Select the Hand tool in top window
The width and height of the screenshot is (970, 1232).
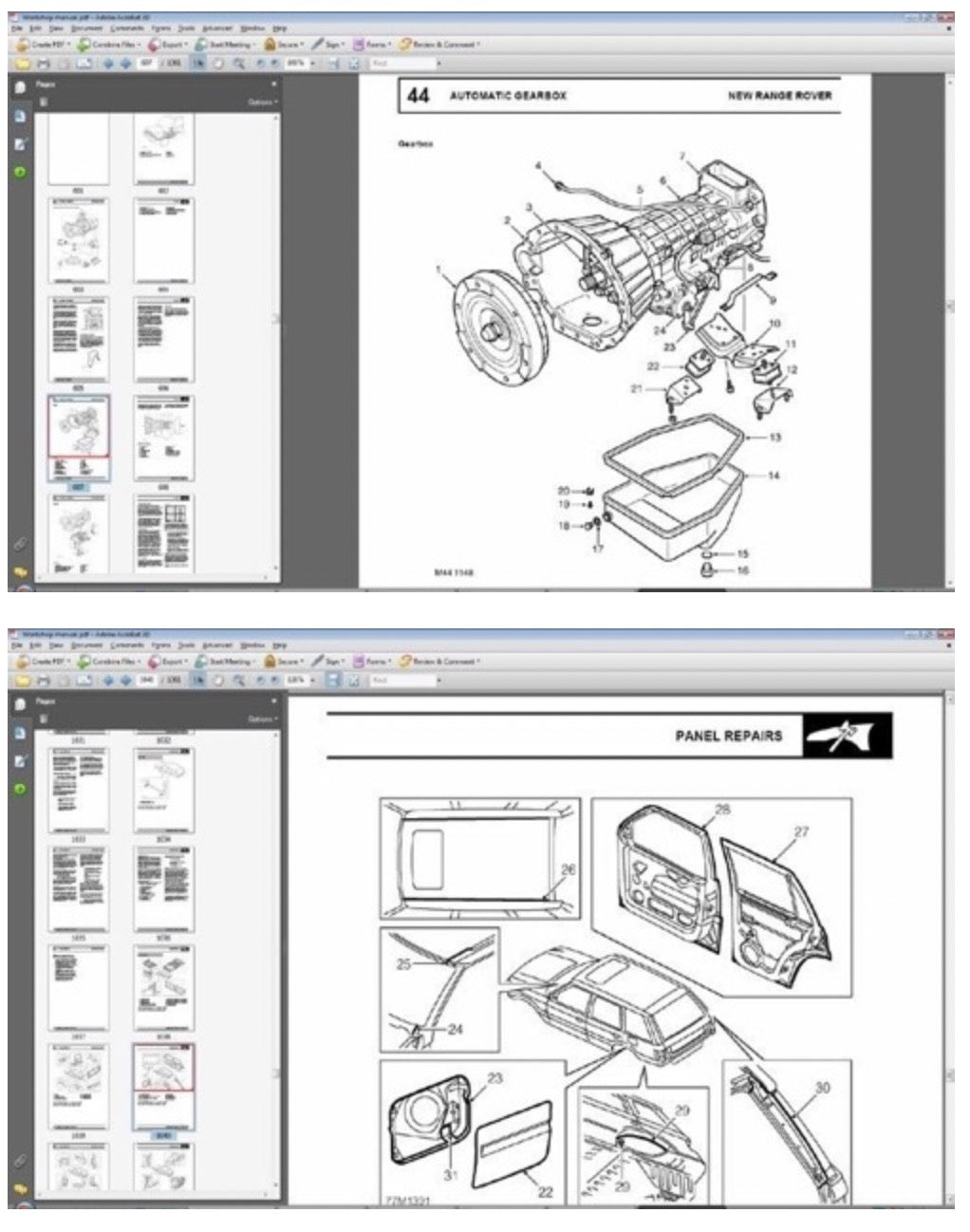[x=219, y=64]
